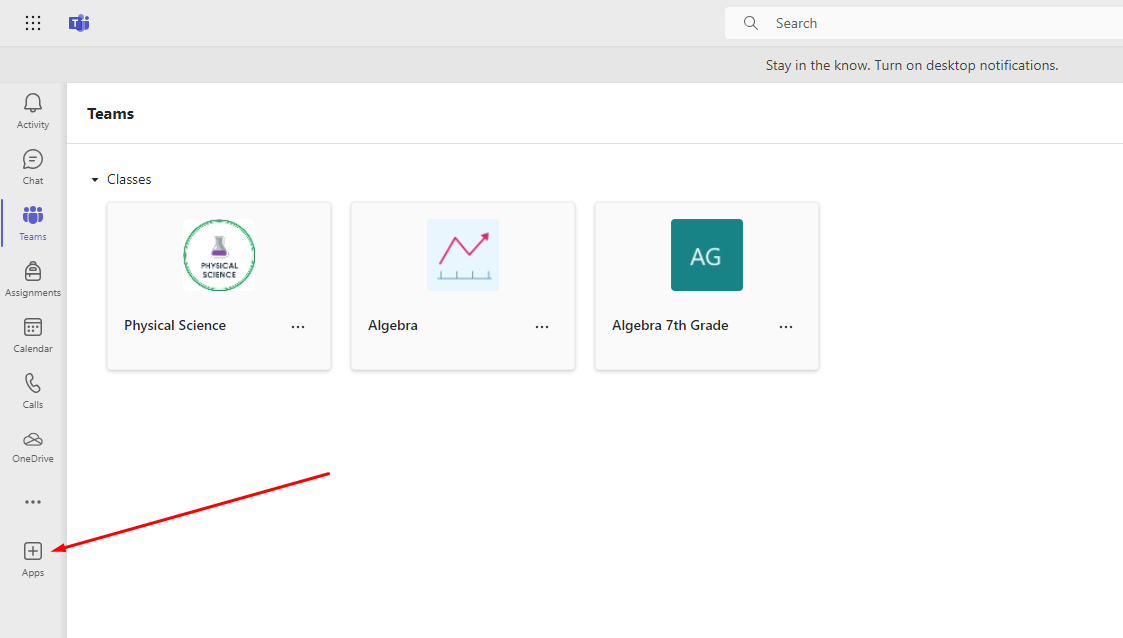Image resolution: width=1123 pixels, height=638 pixels.
Task: Open the app launcher grid icon
Action: (x=33, y=23)
